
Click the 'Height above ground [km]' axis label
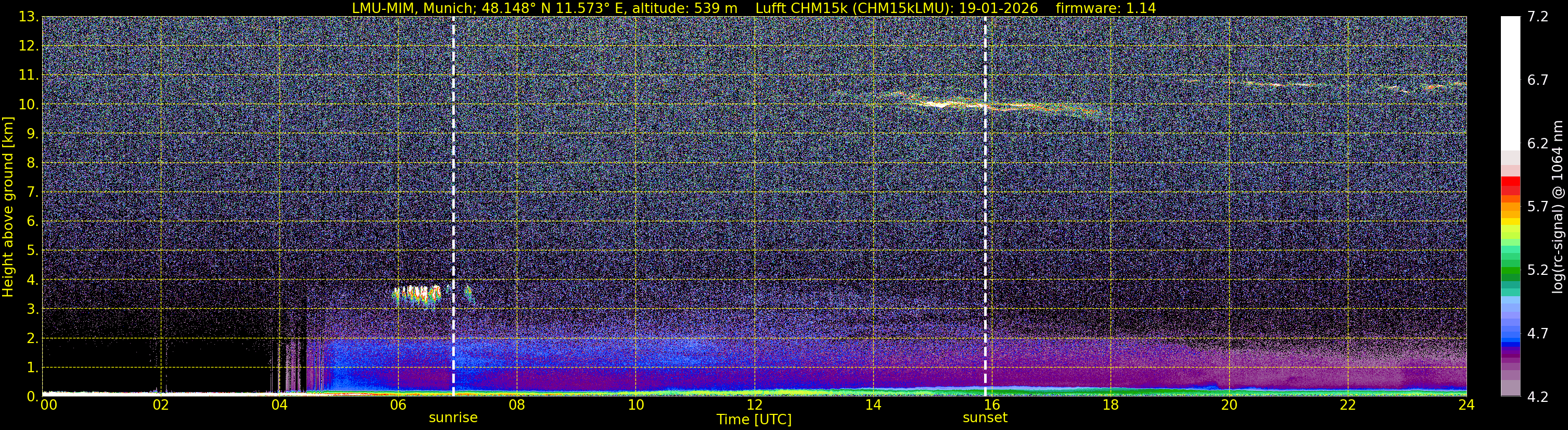[8, 207]
